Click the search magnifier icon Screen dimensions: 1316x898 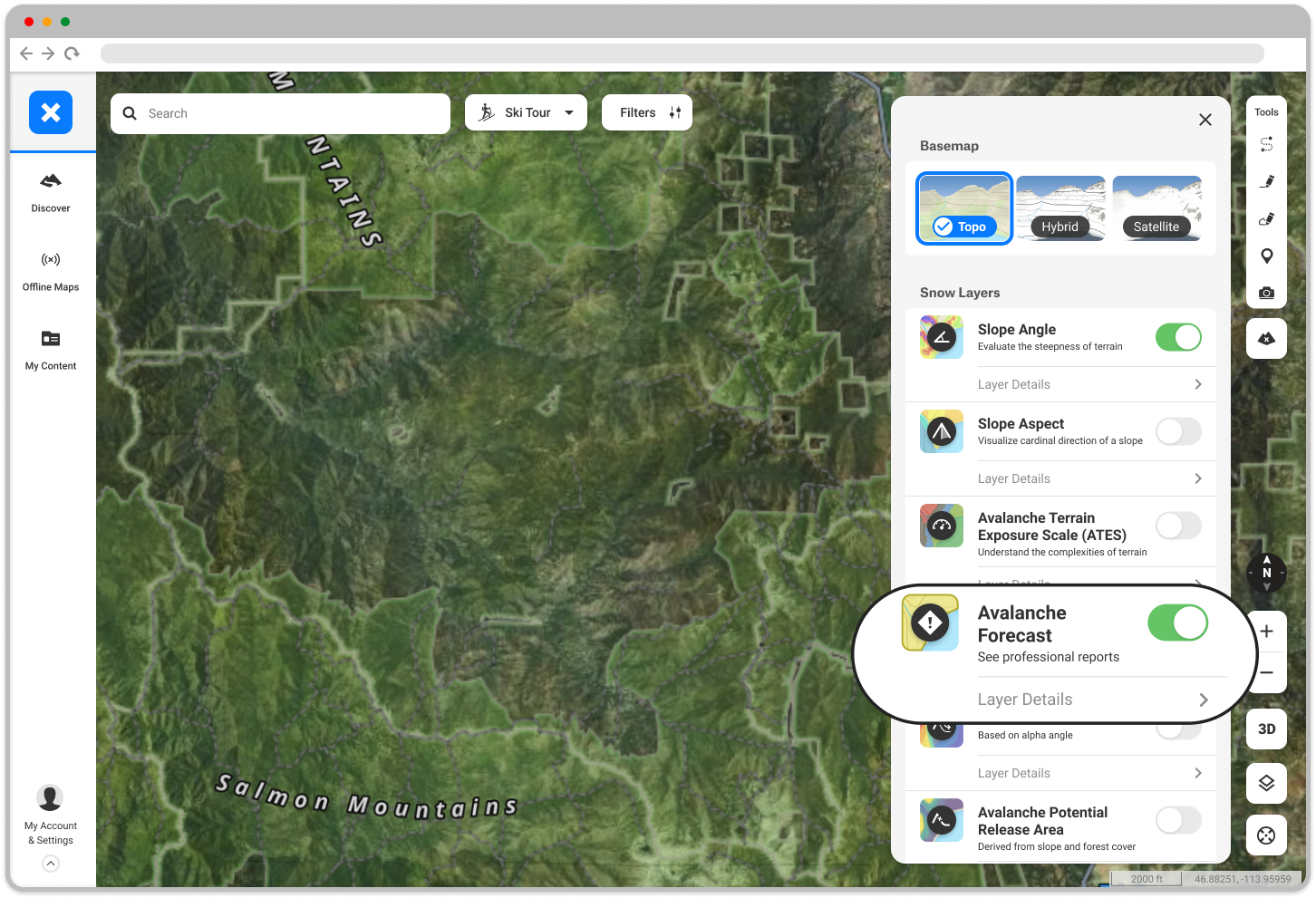pos(130,113)
